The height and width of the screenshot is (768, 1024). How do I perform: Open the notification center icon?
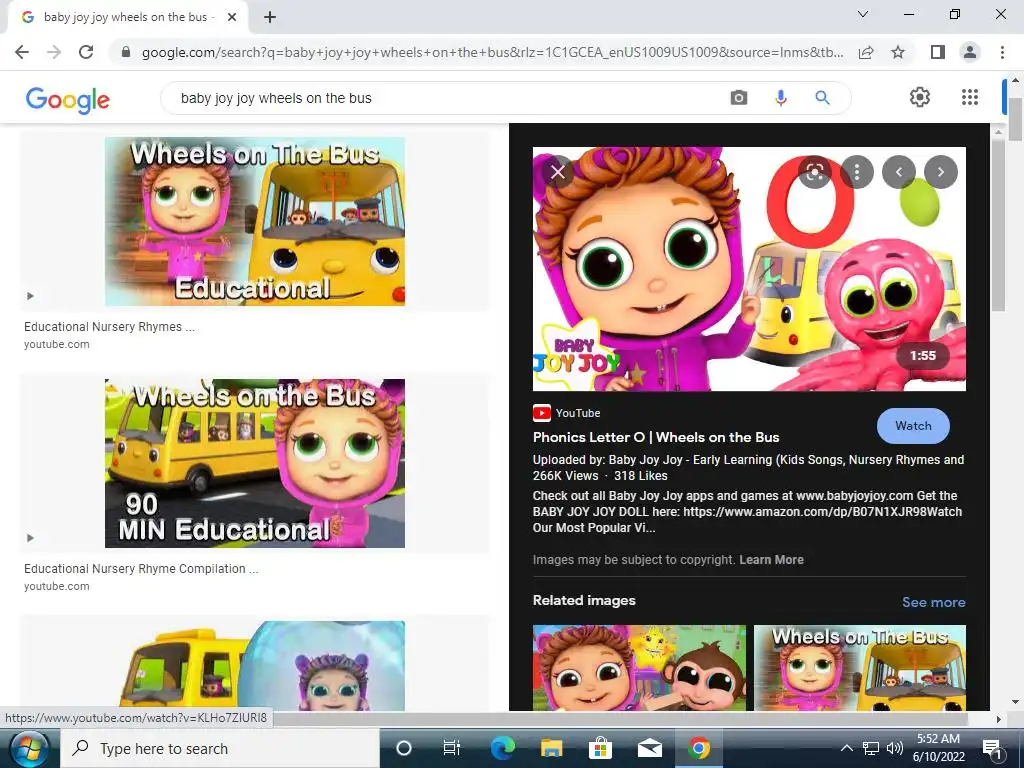(993, 748)
